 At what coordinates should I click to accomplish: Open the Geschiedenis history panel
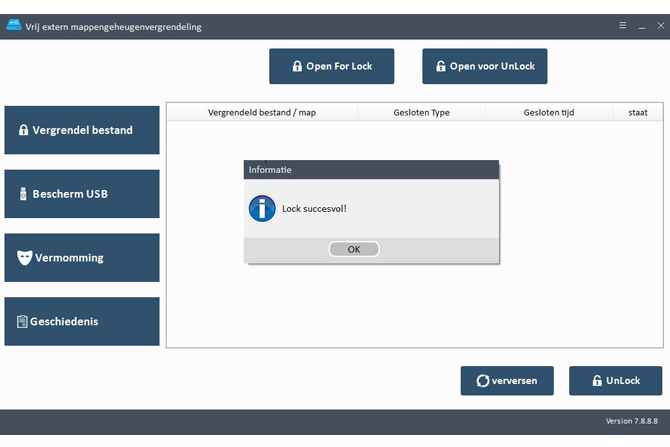(82, 322)
